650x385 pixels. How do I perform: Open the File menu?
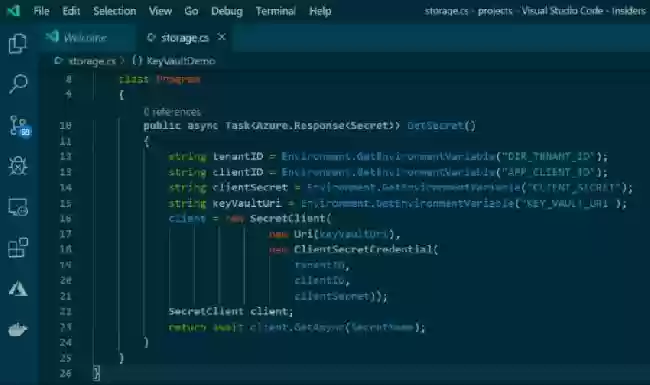click(41, 11)
